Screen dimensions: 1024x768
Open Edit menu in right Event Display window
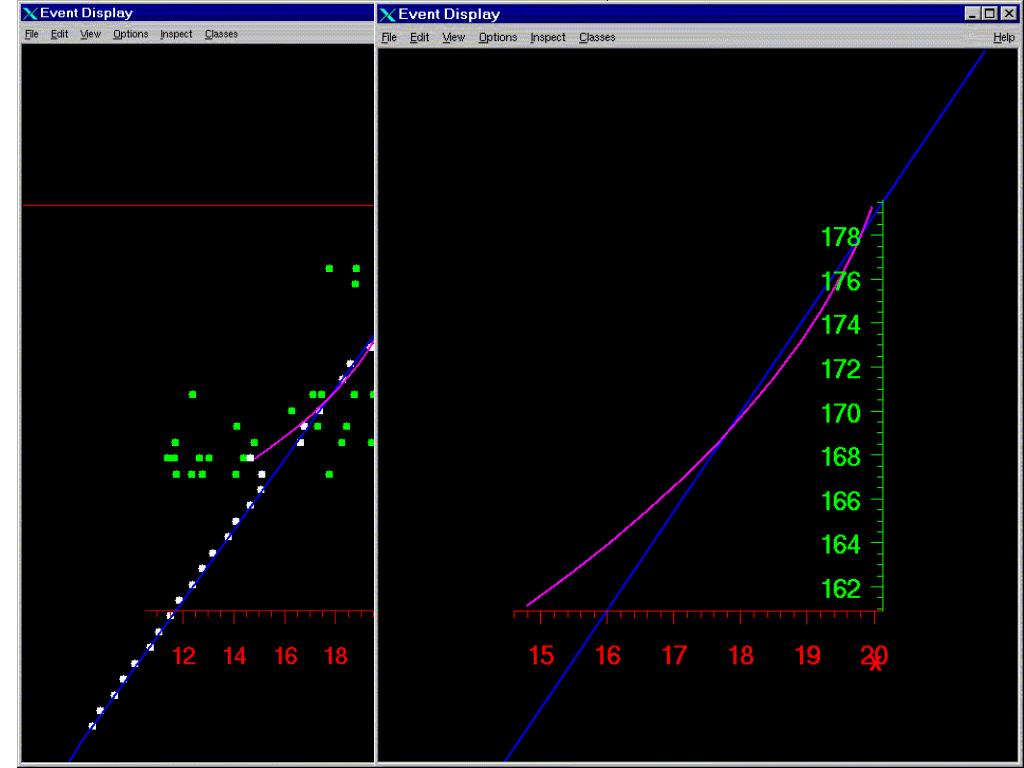[x=419, y=38]
